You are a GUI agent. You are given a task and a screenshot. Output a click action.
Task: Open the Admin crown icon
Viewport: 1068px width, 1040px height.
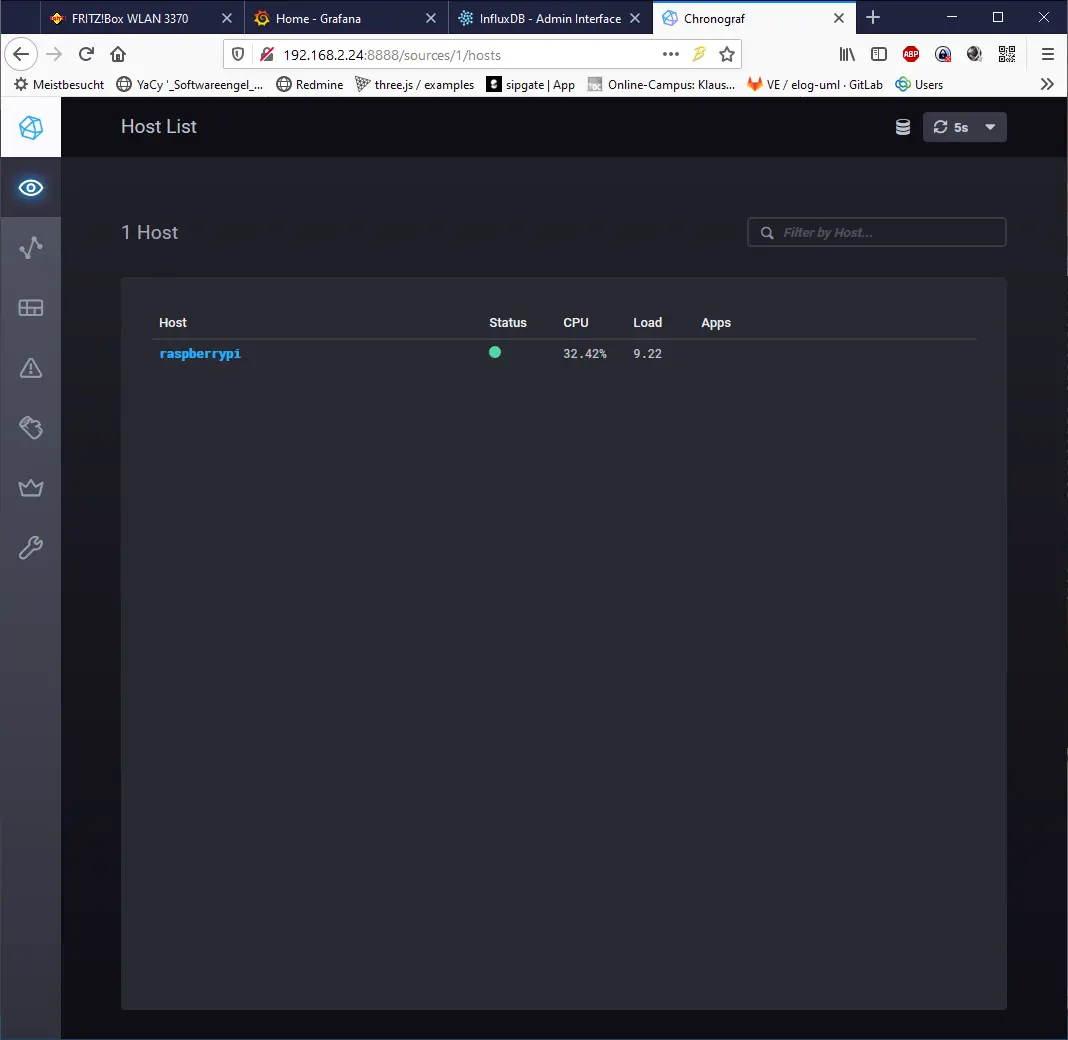click(31, 488)
